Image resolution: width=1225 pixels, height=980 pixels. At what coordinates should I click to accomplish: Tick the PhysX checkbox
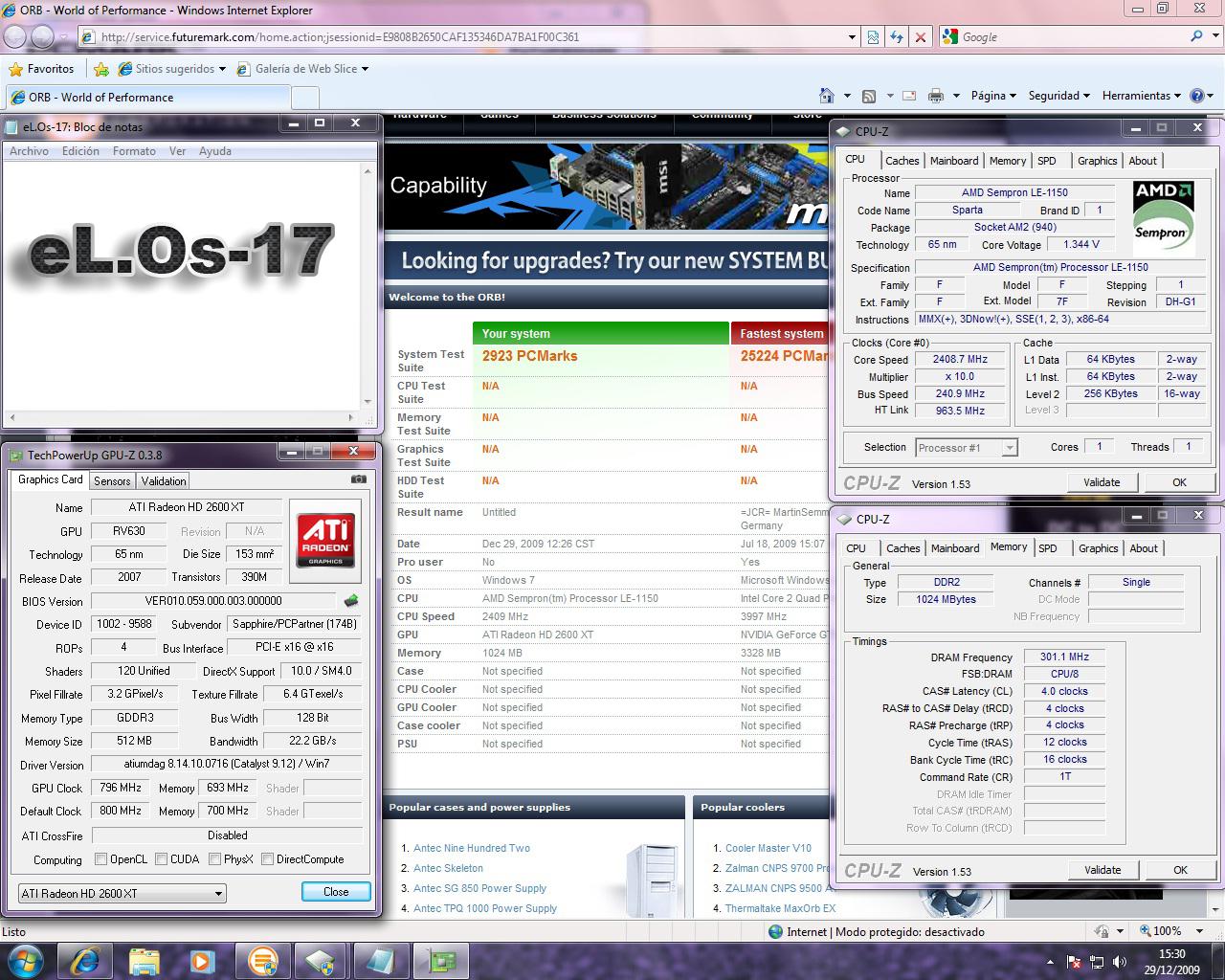point(214,859)
